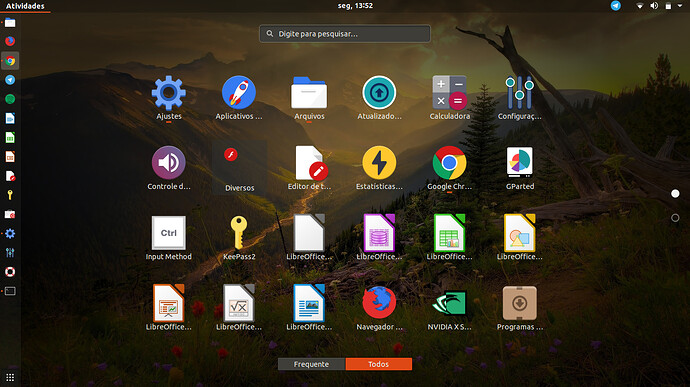This screenshot has height=387, width=690.
Task: Click the terminal icon in the dock
Action: click(x=10, y=291)
